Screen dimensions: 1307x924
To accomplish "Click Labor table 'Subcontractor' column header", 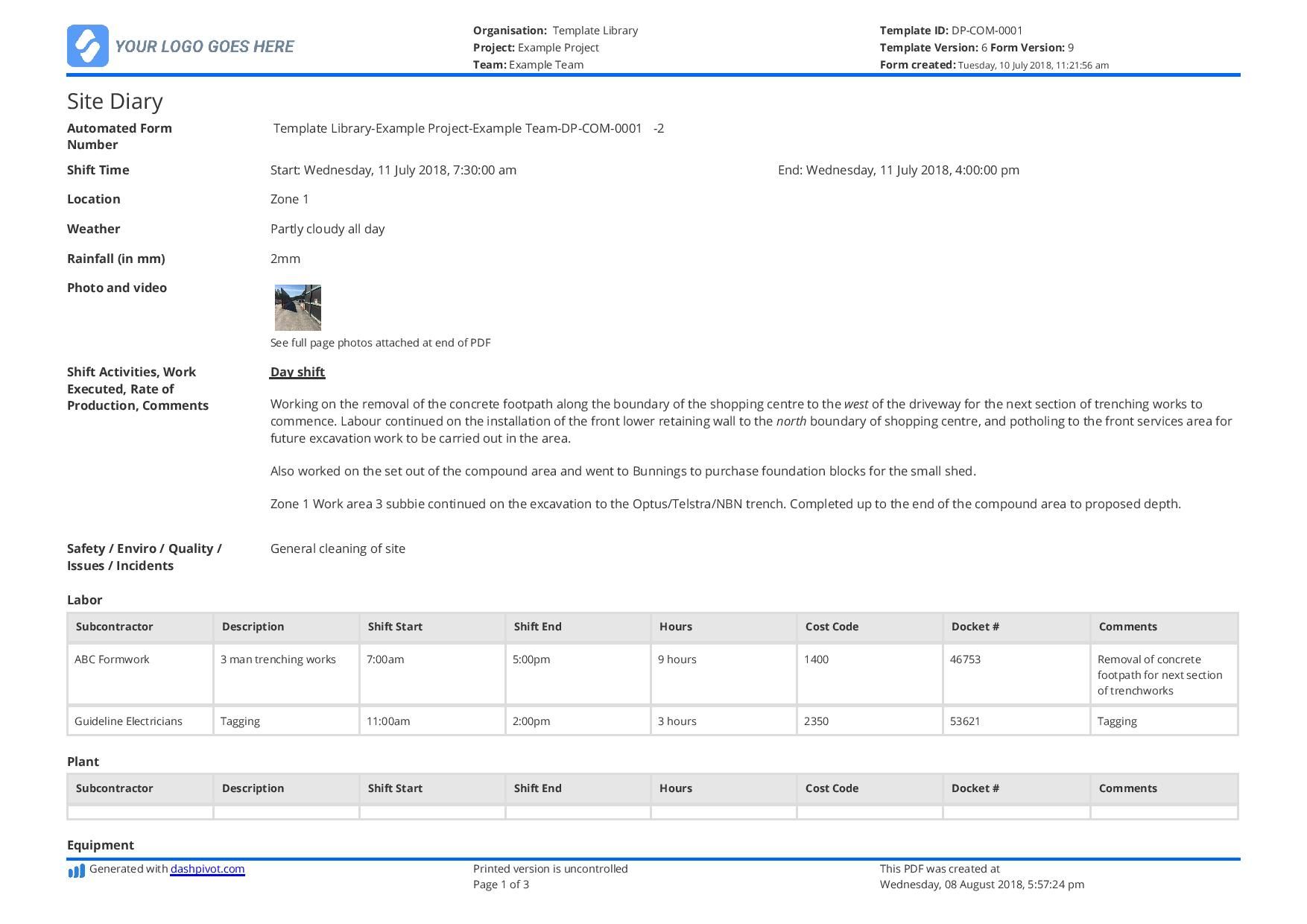I will tap(140, 627).
